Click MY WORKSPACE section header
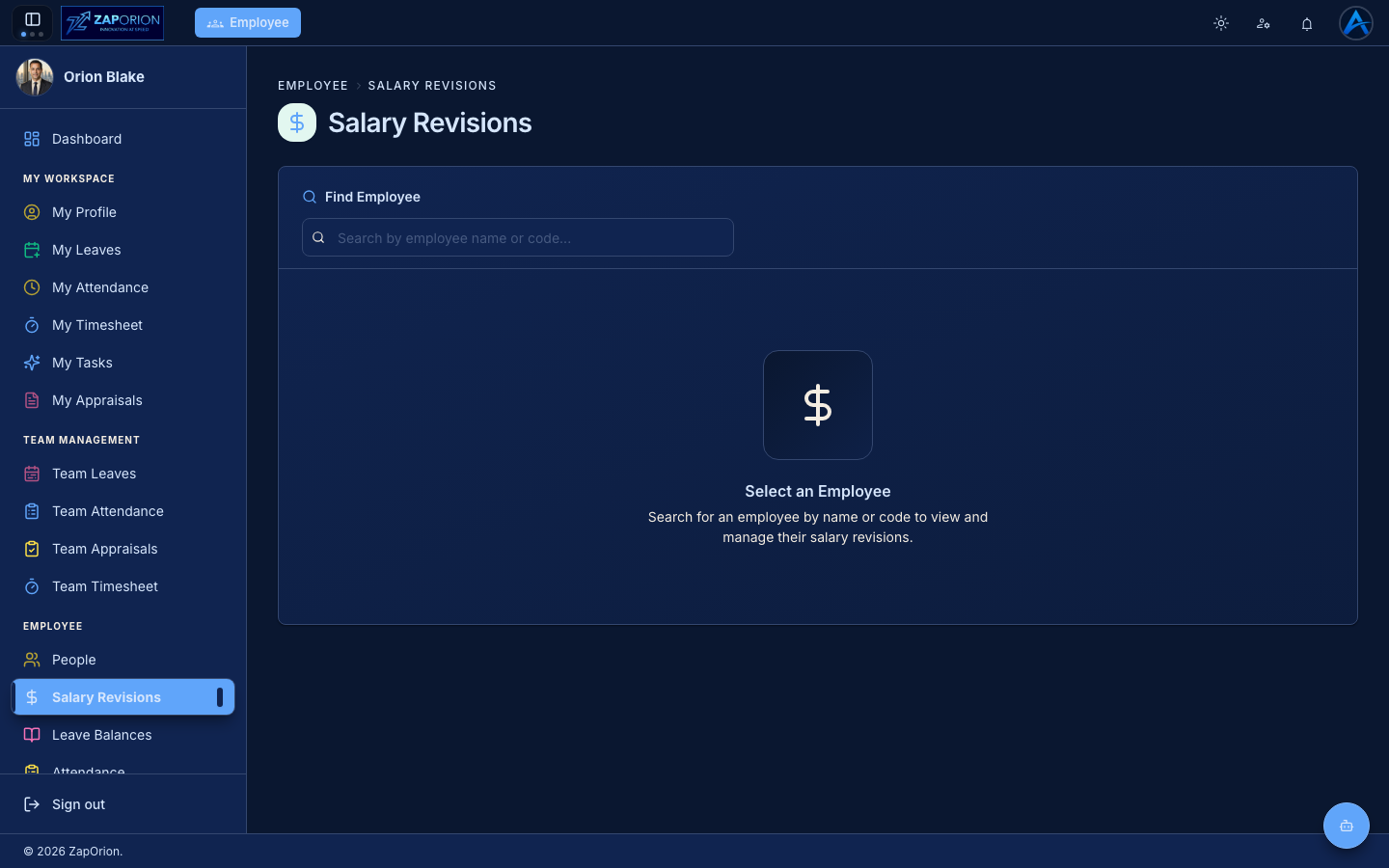The image size is (1389, 868). pyautogui.click(x=68, y=178)
